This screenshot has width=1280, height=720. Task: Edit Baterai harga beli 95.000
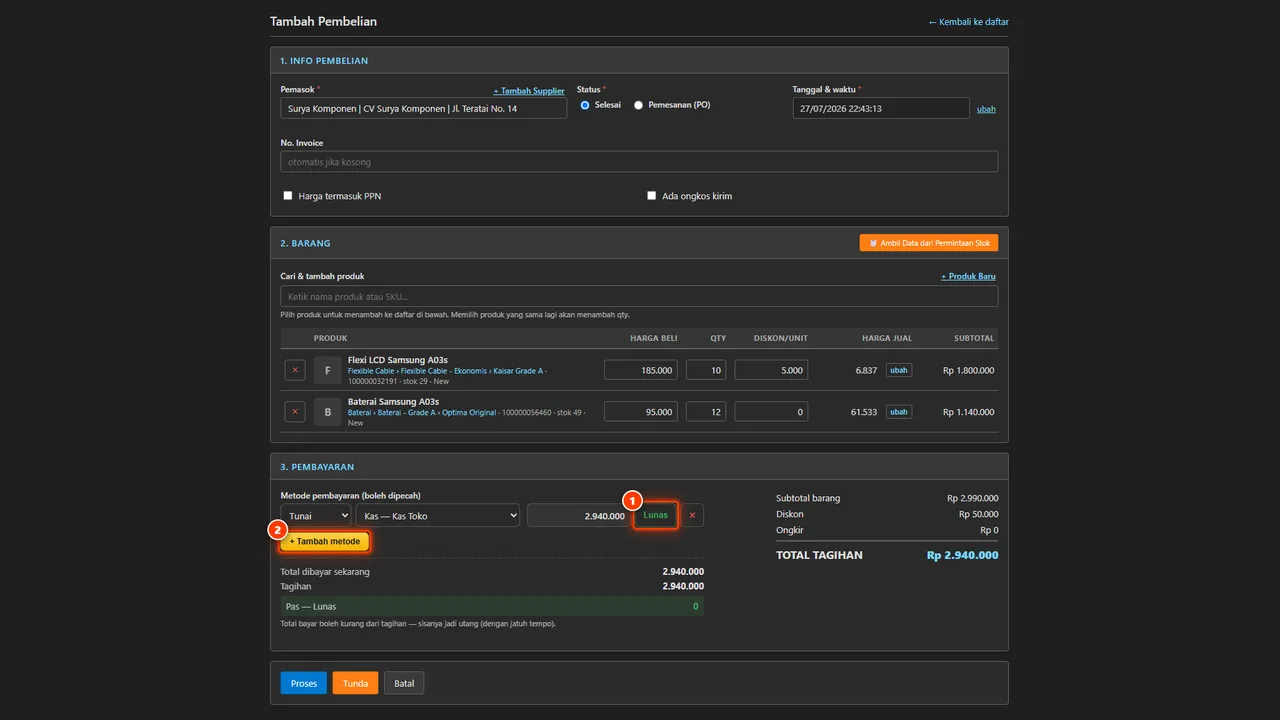641,411
